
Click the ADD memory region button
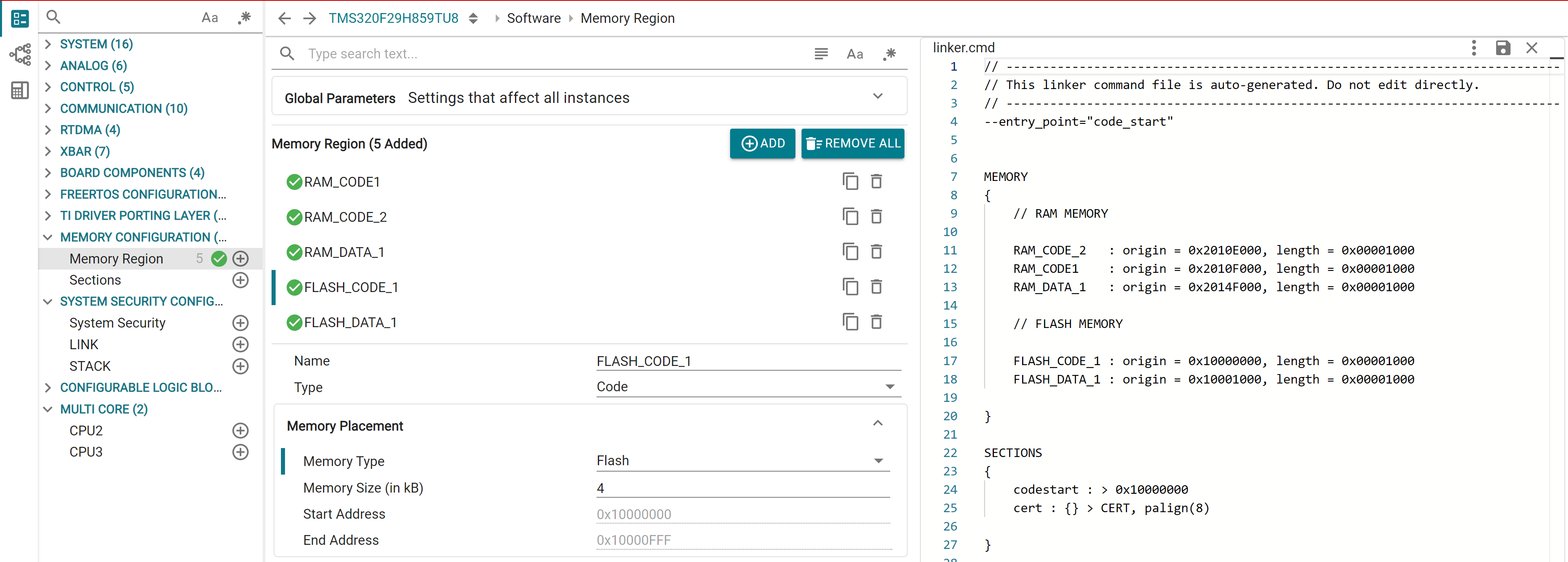click(762, 143)
